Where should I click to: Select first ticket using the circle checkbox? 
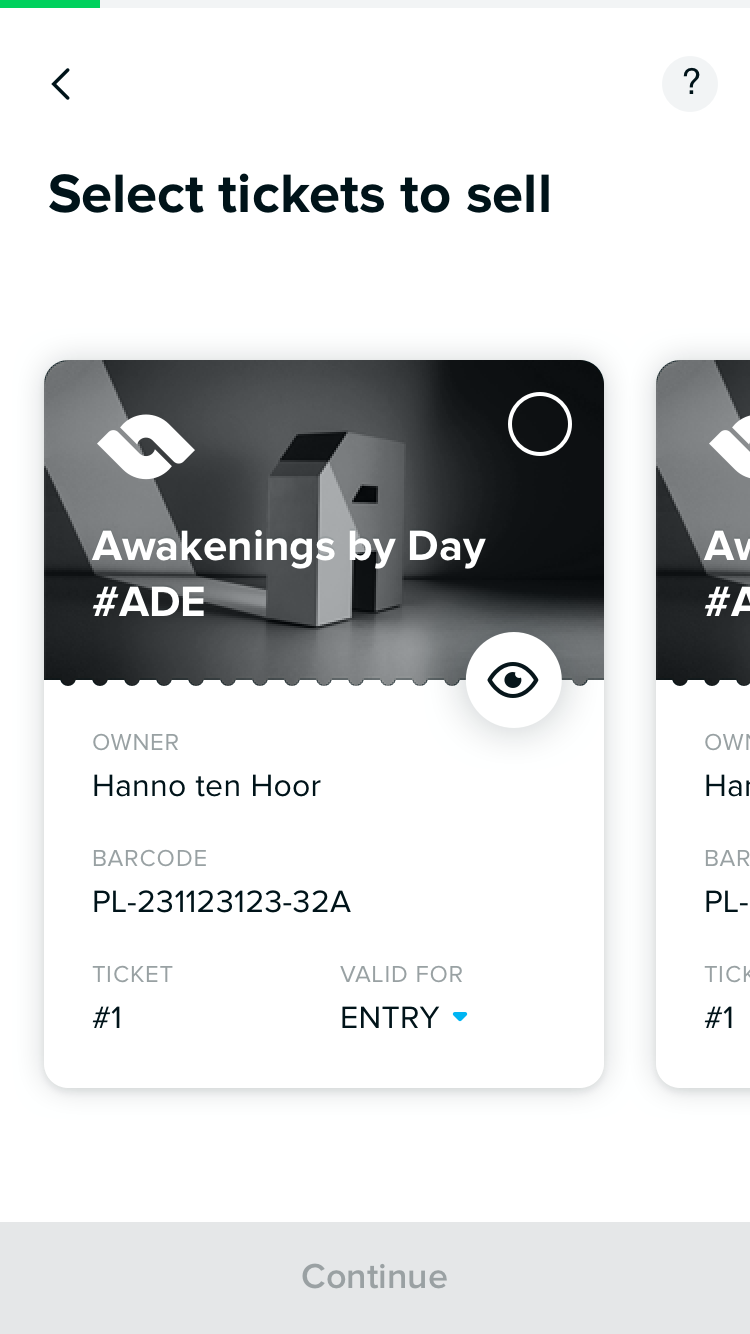click(540, 424)
